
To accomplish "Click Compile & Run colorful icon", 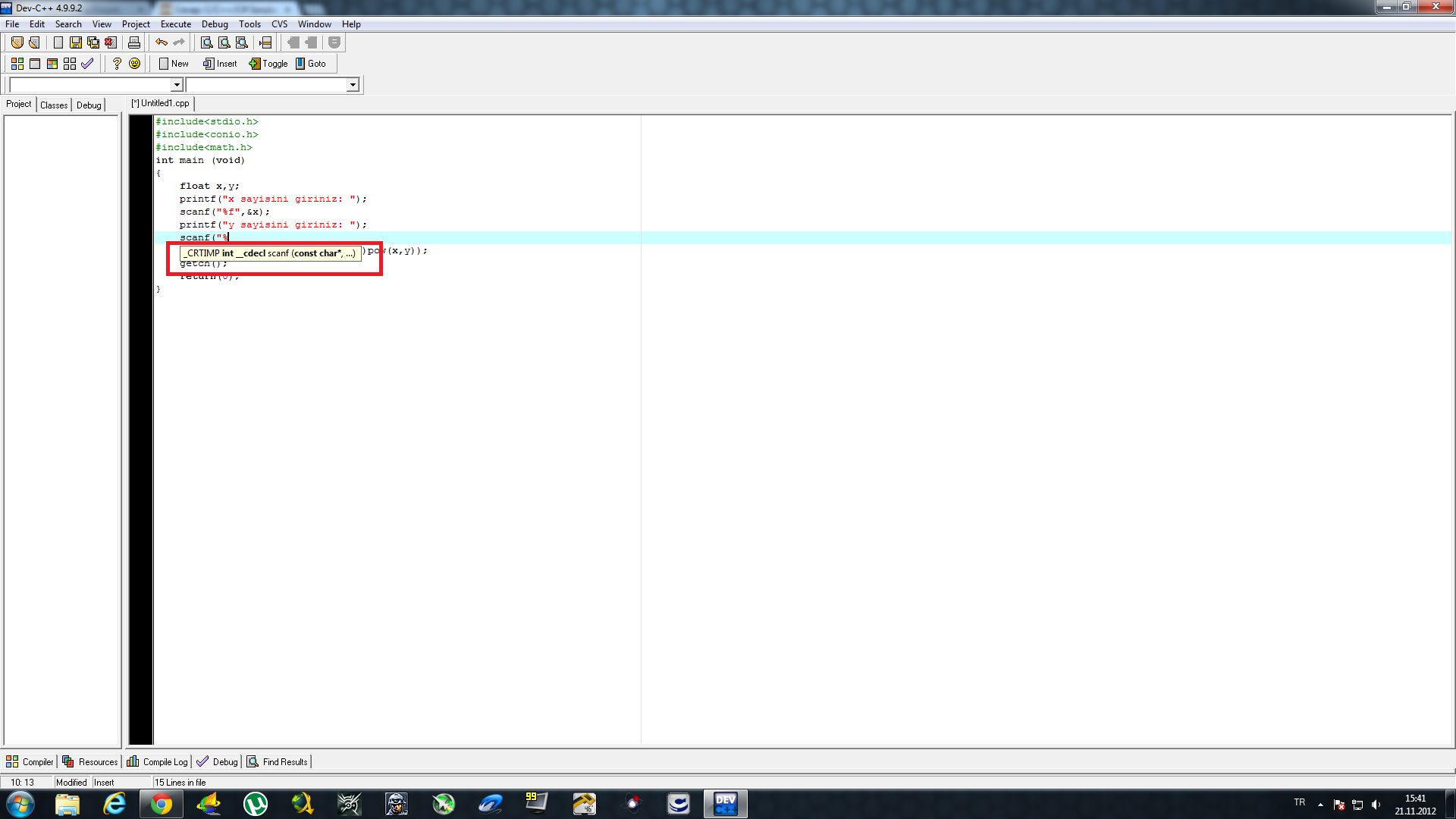I will 52,64.
